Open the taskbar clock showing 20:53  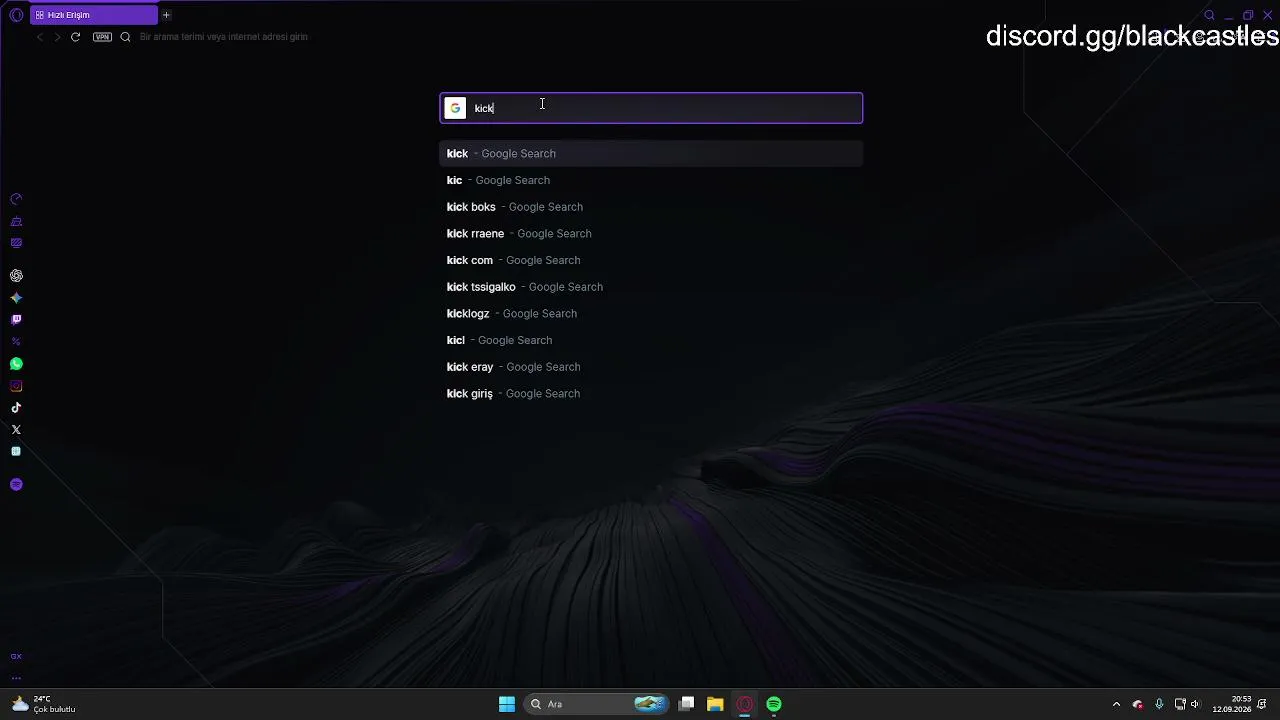tap(1232, 704)
